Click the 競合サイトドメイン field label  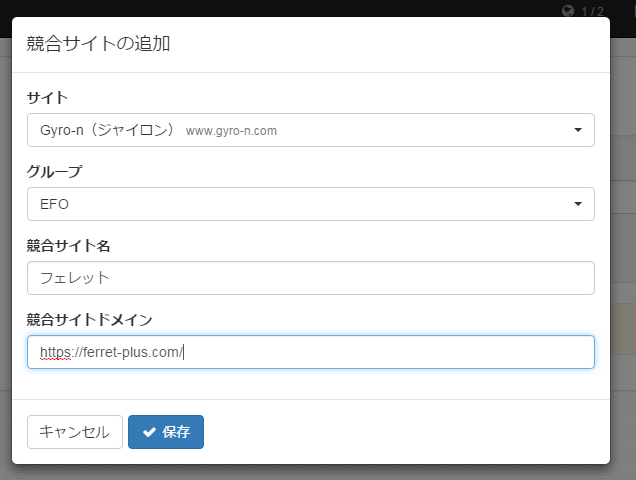click(x=90, y=320)
